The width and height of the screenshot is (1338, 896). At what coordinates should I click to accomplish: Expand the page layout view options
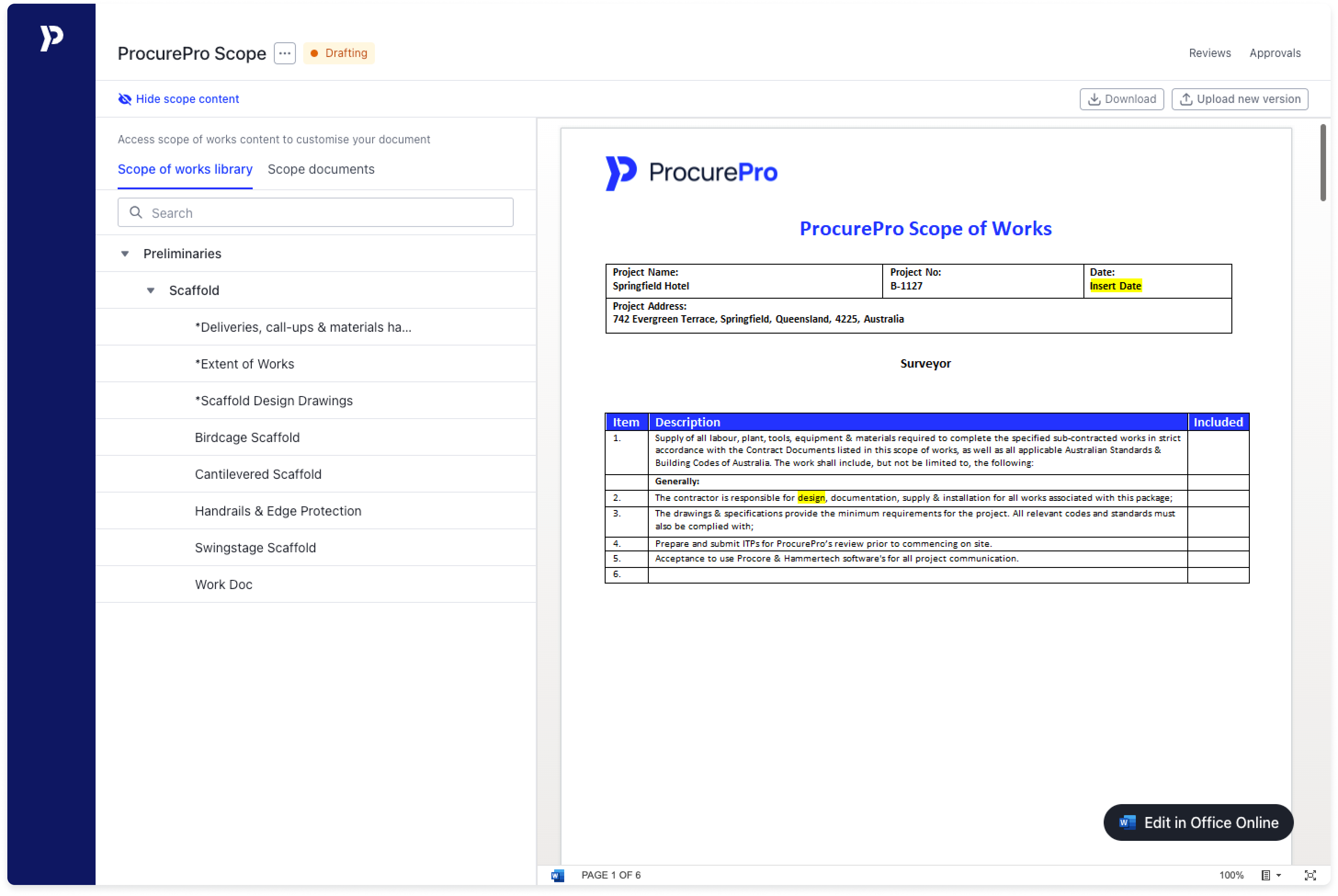[x=1290, y=874]
